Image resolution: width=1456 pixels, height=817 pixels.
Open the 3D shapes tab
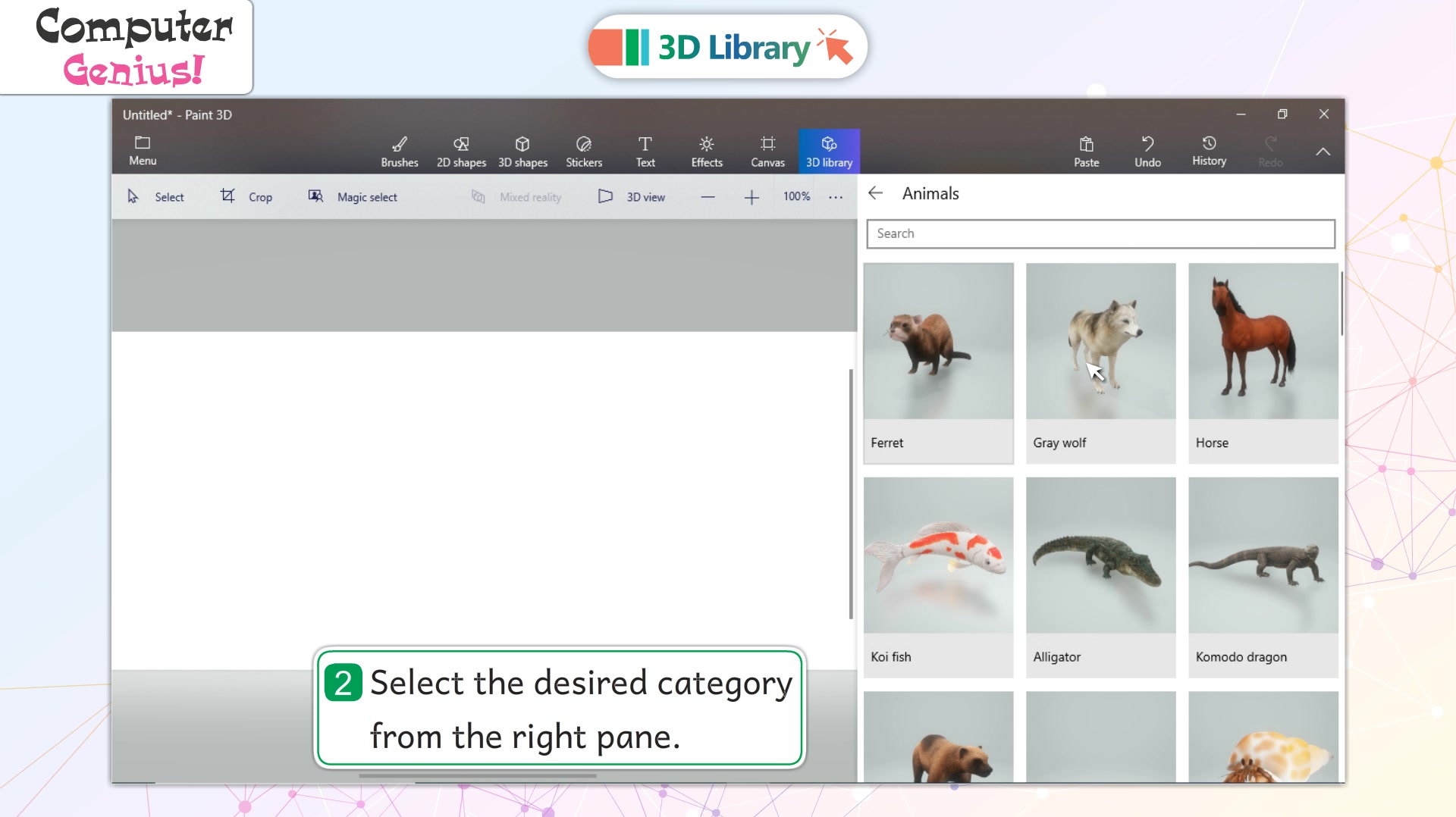coord(522,152)
